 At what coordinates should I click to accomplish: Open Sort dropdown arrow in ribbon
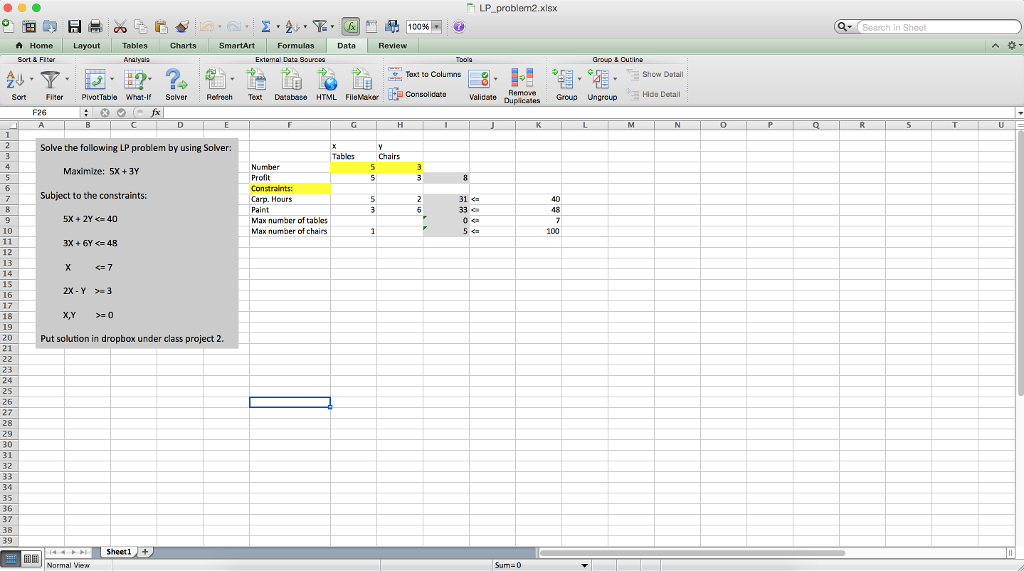point(31,80)
